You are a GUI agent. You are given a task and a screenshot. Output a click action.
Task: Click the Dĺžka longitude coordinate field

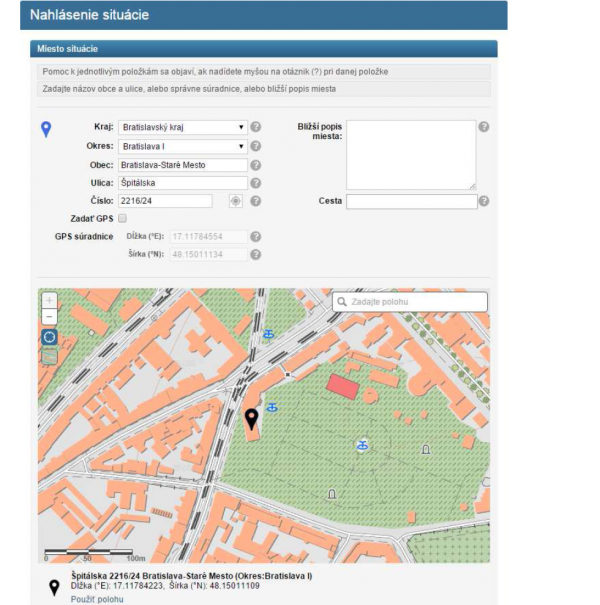(208, 237)
